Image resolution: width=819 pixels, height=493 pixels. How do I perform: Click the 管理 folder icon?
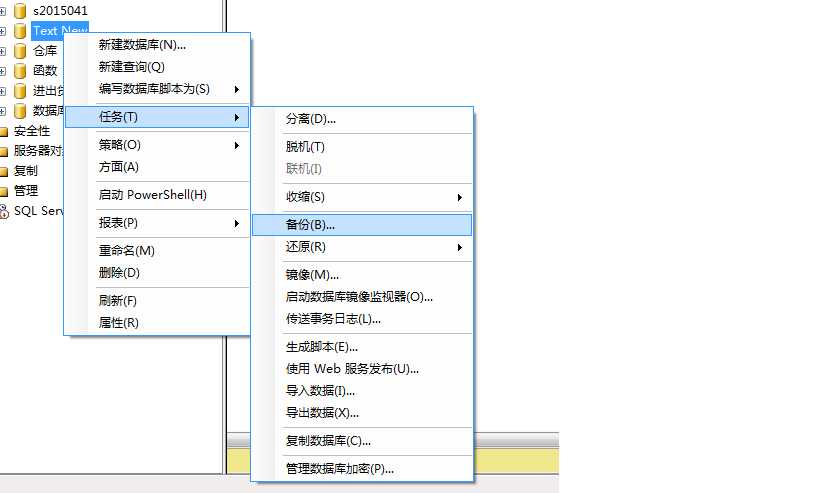[x=4, y=191]
